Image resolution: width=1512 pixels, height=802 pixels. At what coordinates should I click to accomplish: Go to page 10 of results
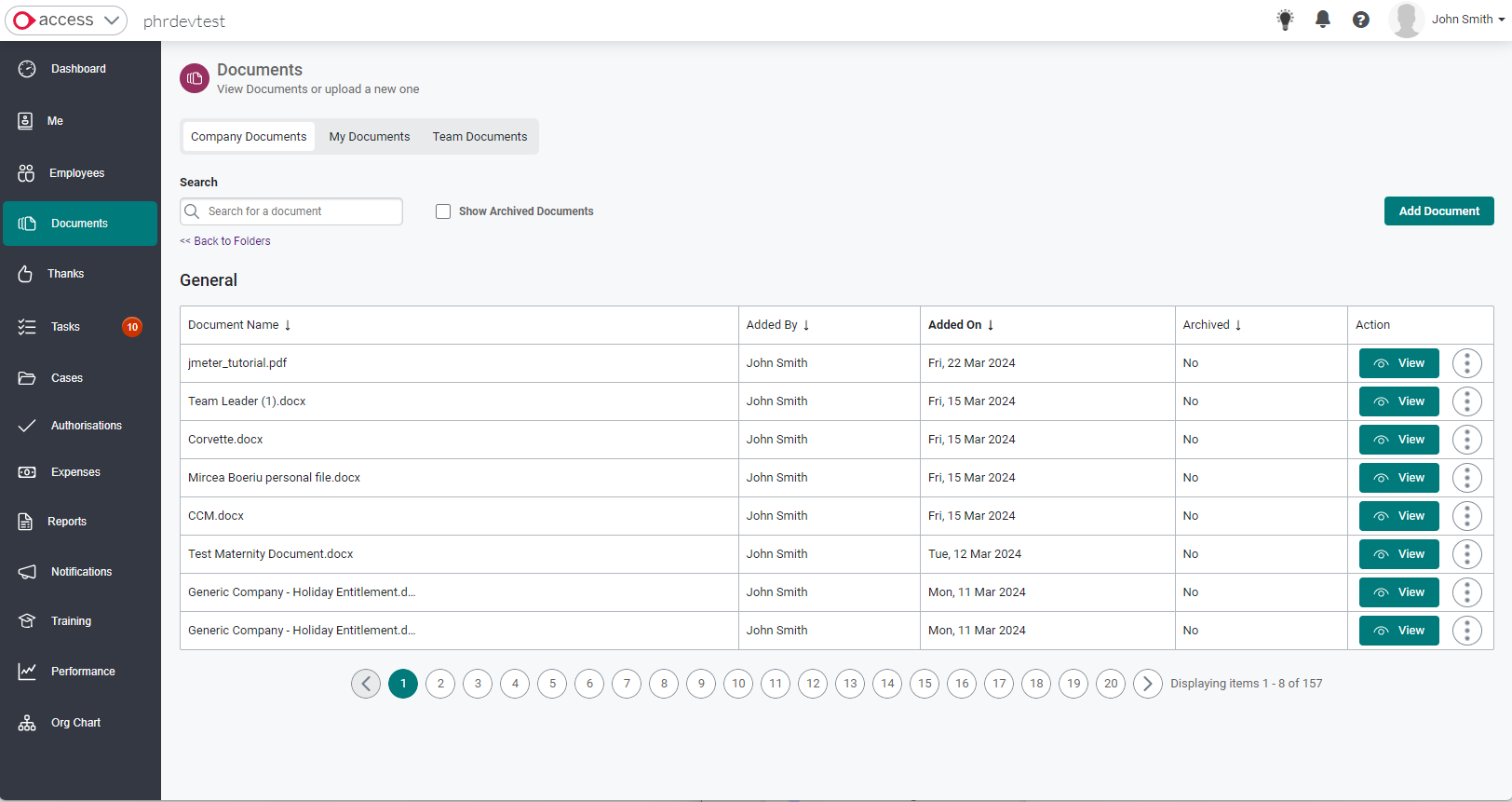[738, 684]
